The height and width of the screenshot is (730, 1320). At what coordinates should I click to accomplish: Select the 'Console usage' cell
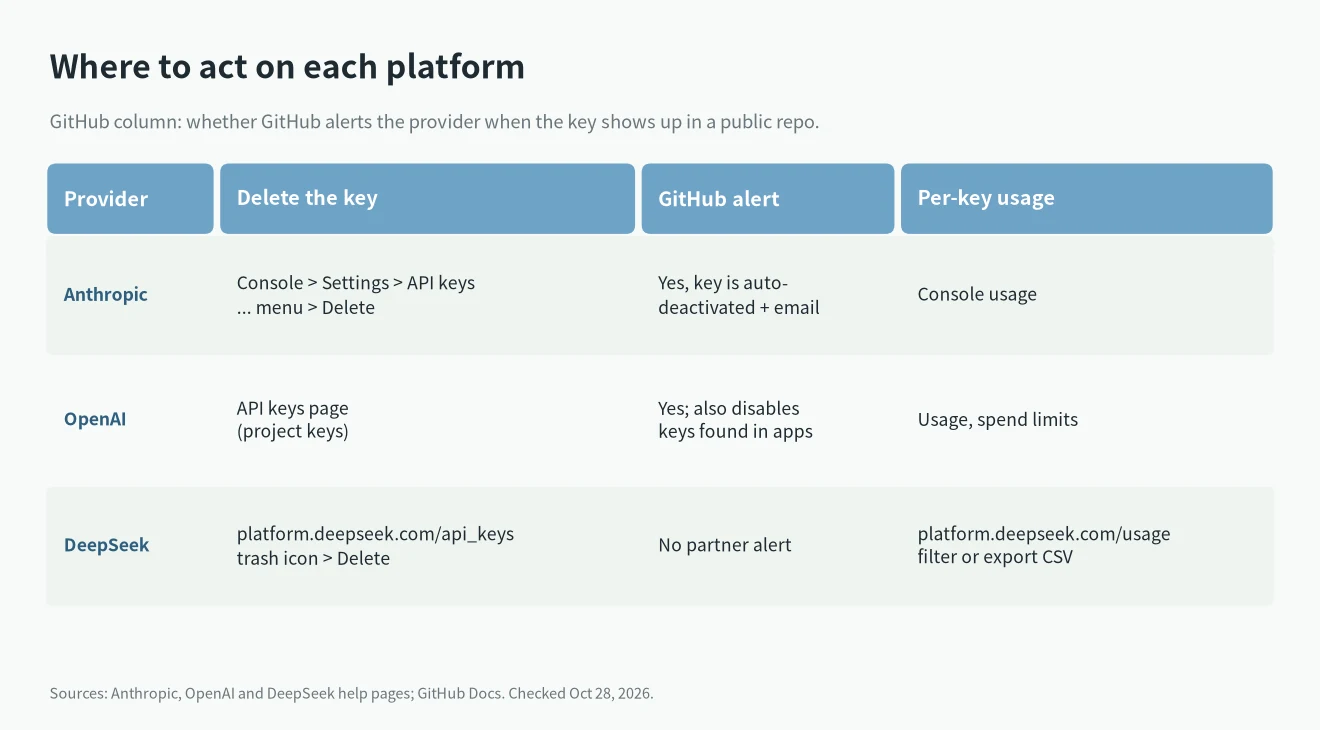coord(977,294)
